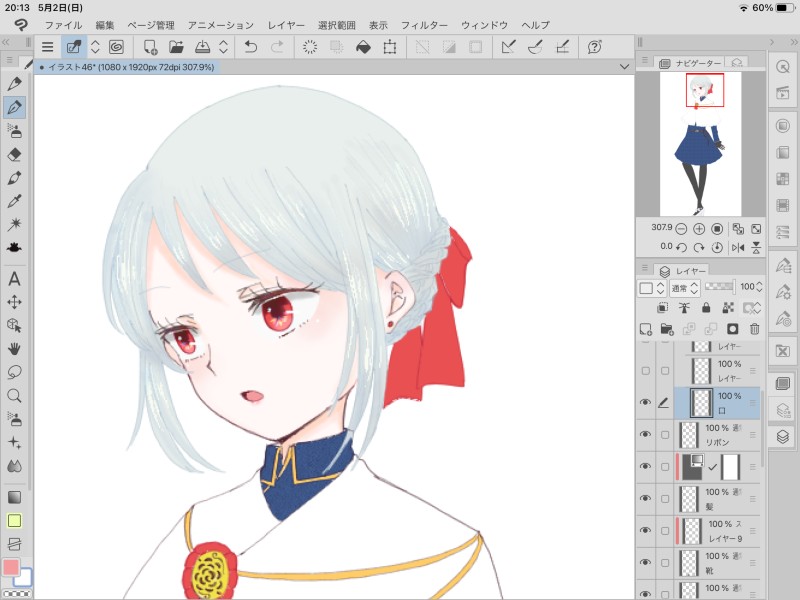The width and height of the screenshot is (800, 600).
Task: Toggle the lock layer icon
Action: (706, 307)
